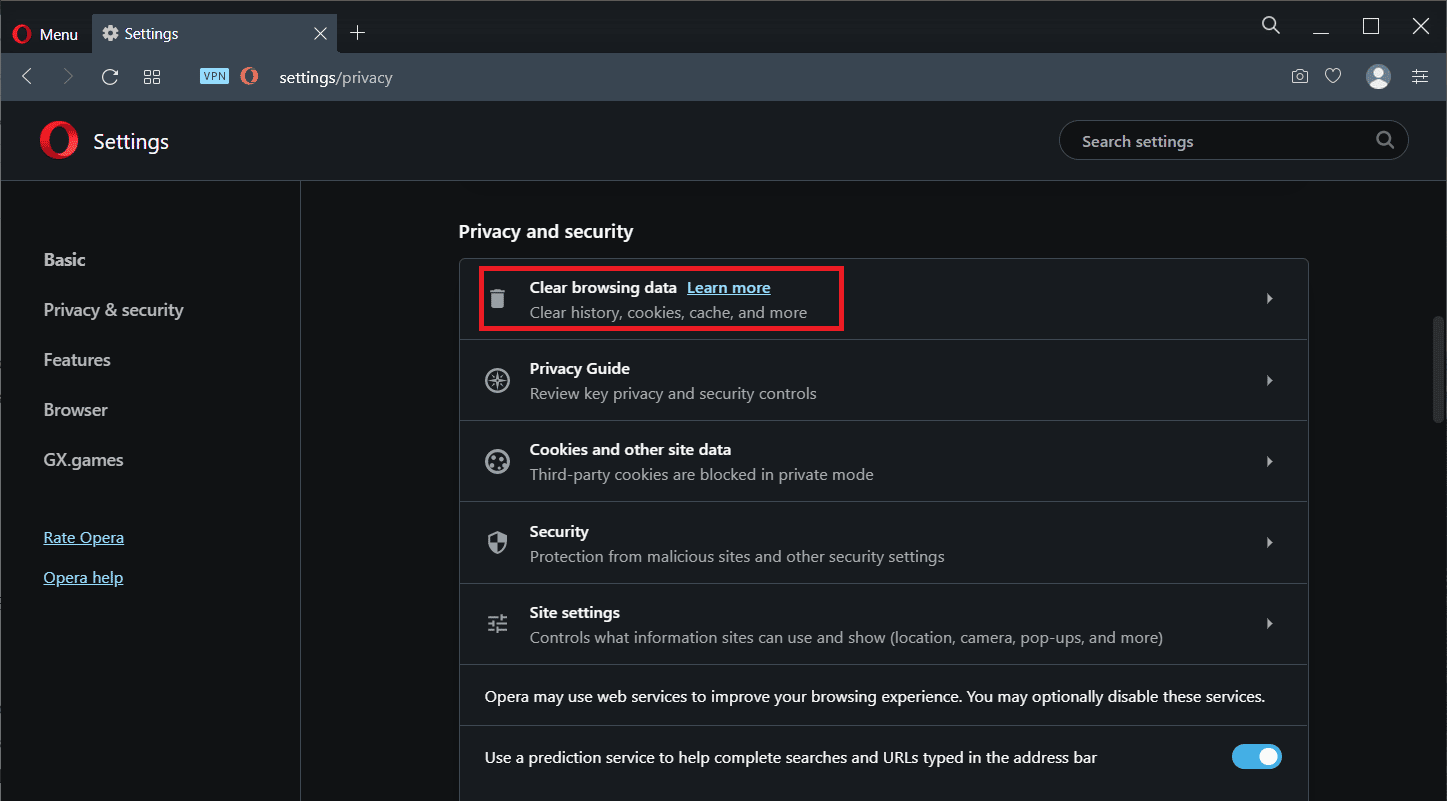
Task: Click the Search settings field
Action: 1220,141
